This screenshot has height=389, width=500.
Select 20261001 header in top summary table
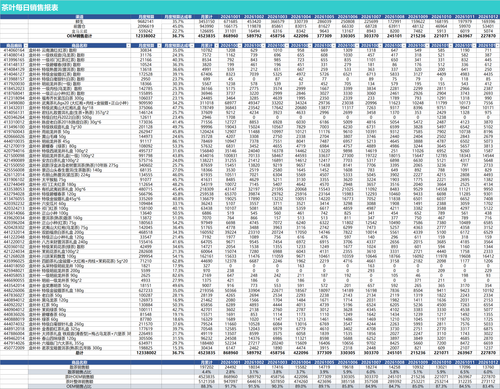(231, 17)
